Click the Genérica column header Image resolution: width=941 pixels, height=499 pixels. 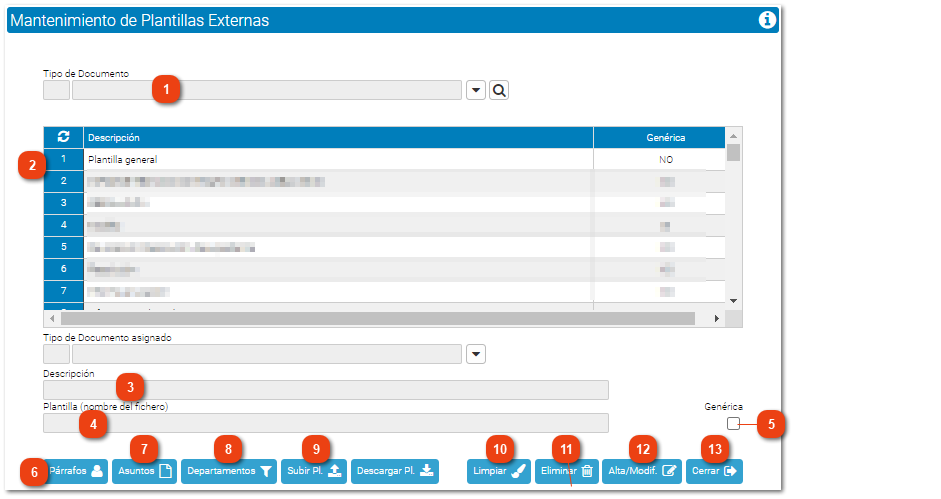point(660,138)
